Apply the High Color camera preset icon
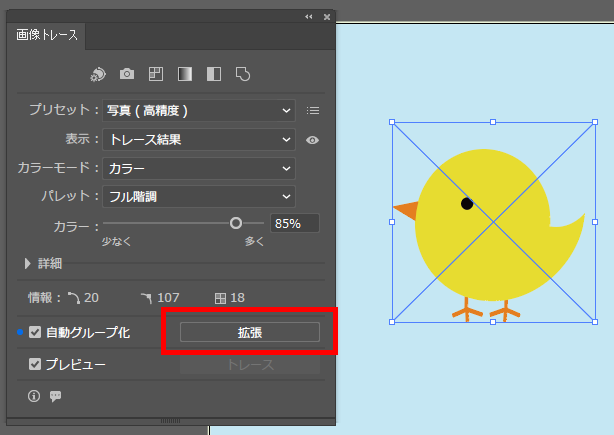This screenshot has height=435, width=614. coord(127,74)
